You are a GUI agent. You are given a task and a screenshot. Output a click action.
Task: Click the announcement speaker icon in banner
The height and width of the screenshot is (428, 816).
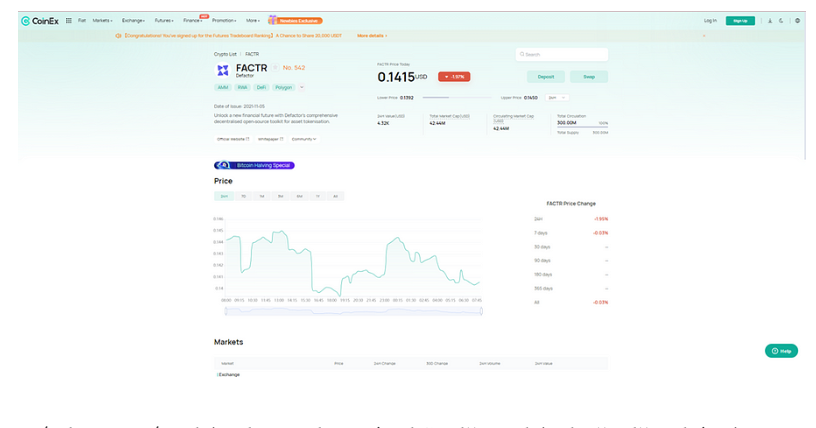[118, 35]
